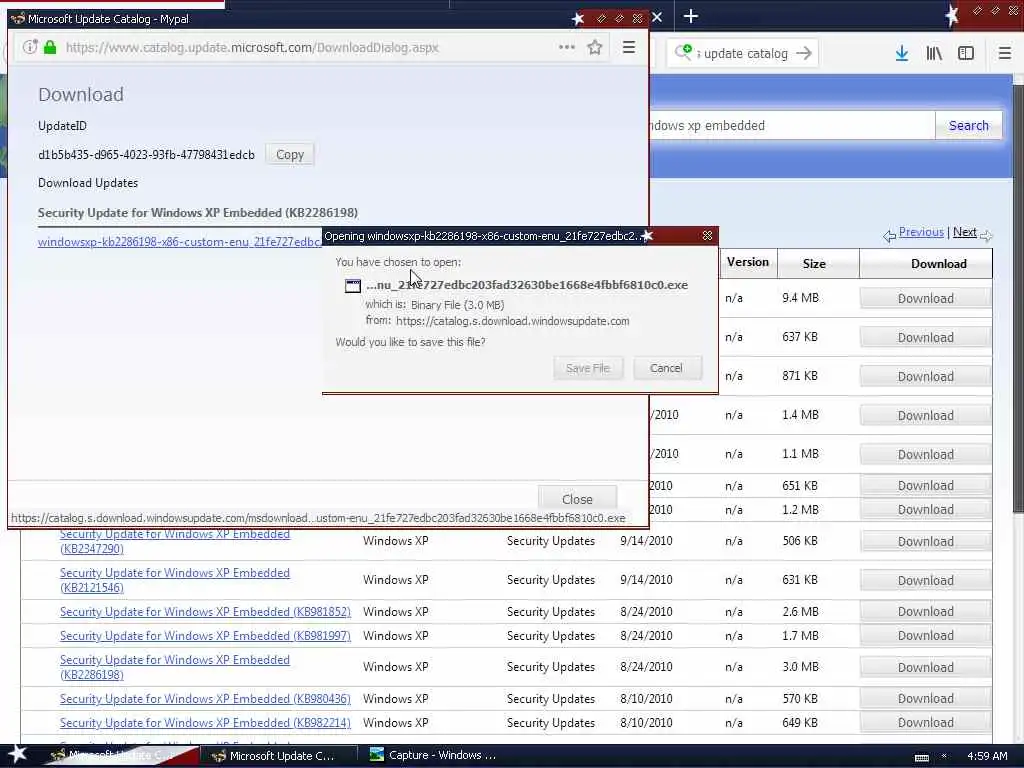Click the 1.2 MB row Download button
The width and height of the screenshot is (1024, 768).
pyautogui.click(x=925, y=509)
